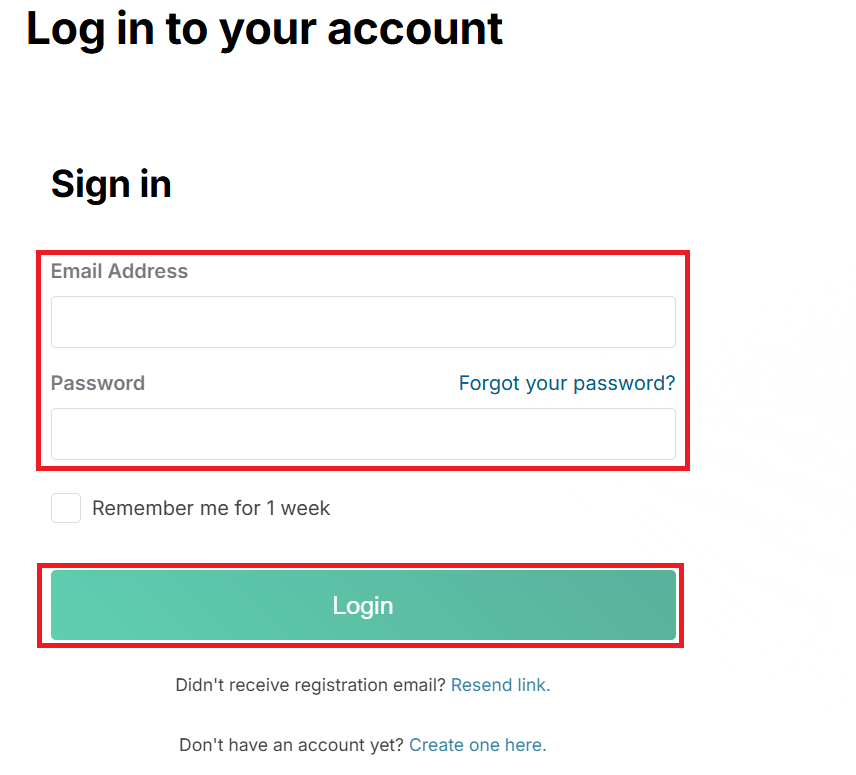The image size is (856, 775).
Task: Select the password entry box
Action: [363, 434]
